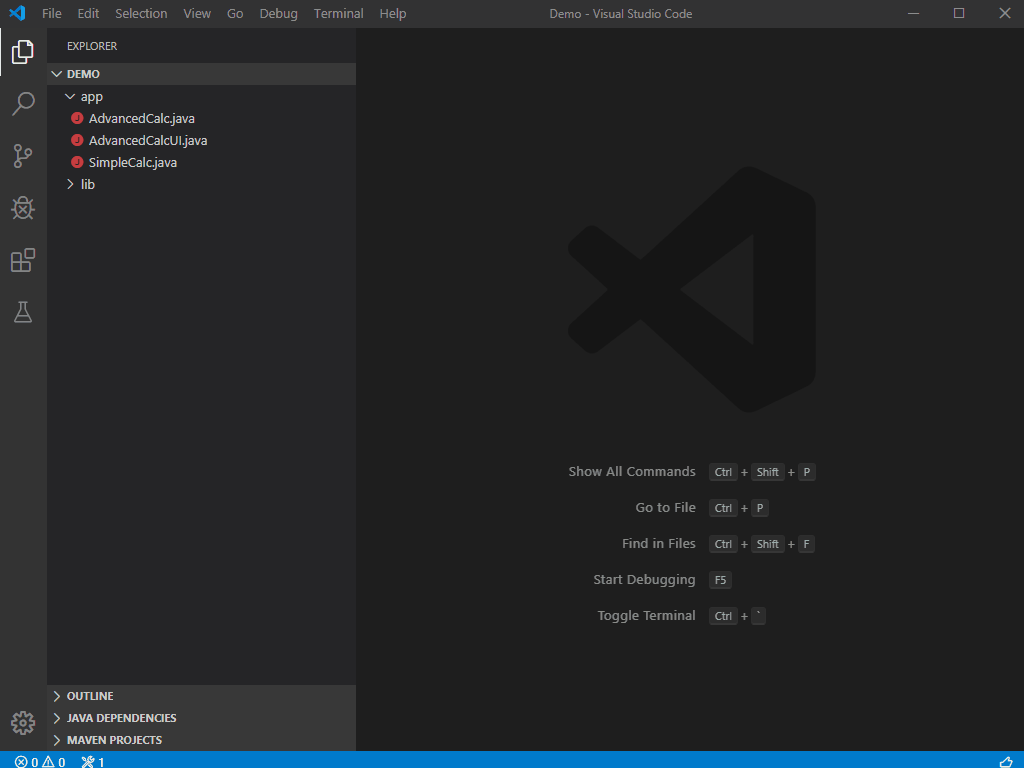Click the feedback icon in the status bar
The image size is (1024, 768).
tap(1008, 761)
